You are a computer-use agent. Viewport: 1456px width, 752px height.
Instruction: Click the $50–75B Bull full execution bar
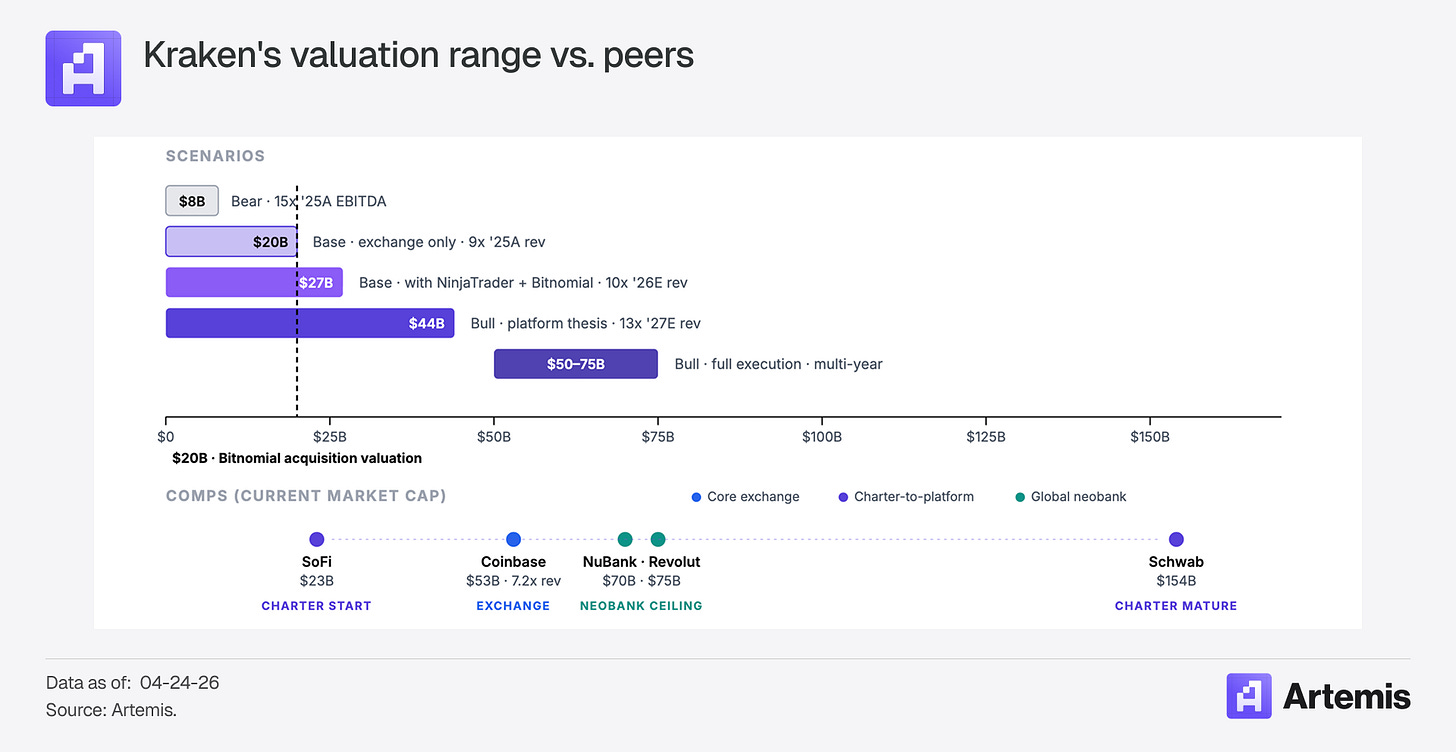click(x=576, y=364)
